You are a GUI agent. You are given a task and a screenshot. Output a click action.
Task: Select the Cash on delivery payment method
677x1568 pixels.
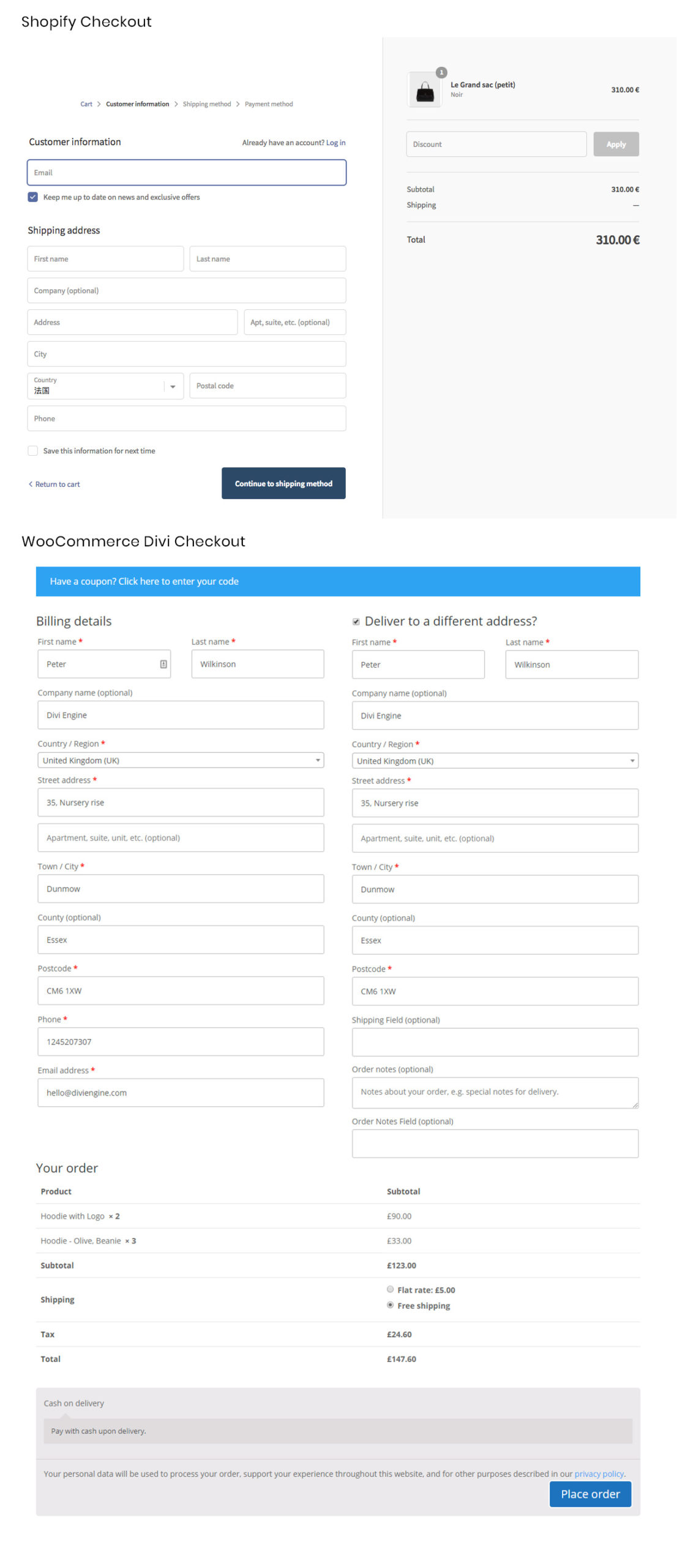tap(73, 1403)
